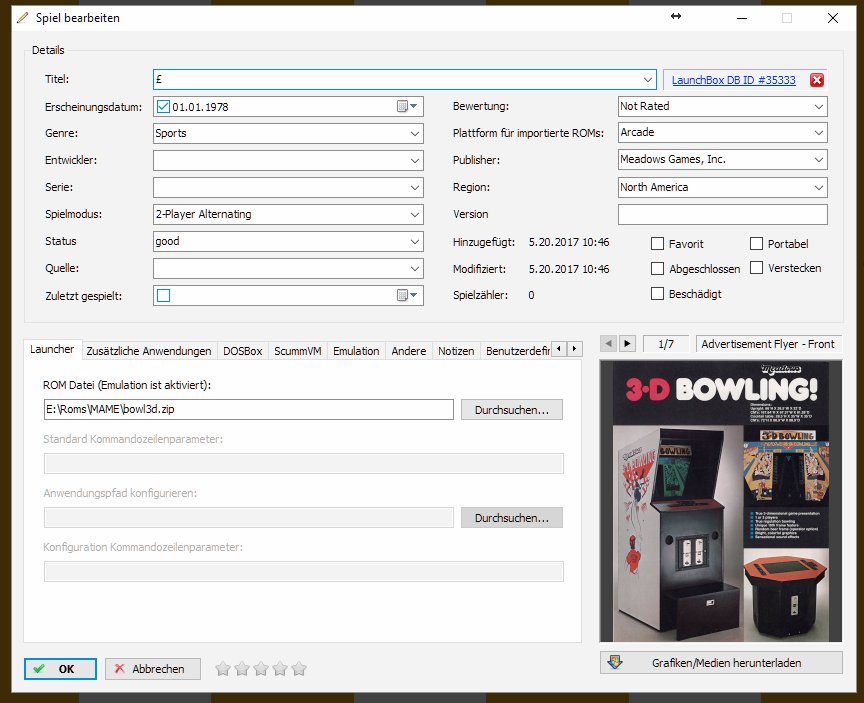Rate game with first star
This screenshot has height=703, width=864.
(223, 669)
